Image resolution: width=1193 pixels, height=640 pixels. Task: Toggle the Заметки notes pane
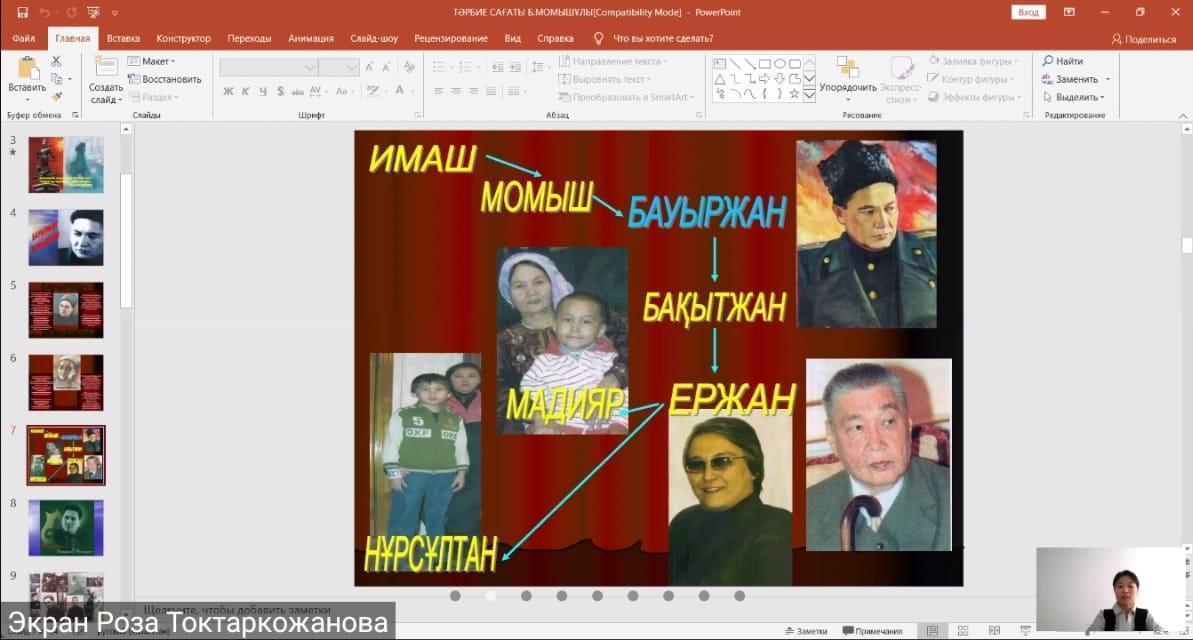[x=806, y=631]
